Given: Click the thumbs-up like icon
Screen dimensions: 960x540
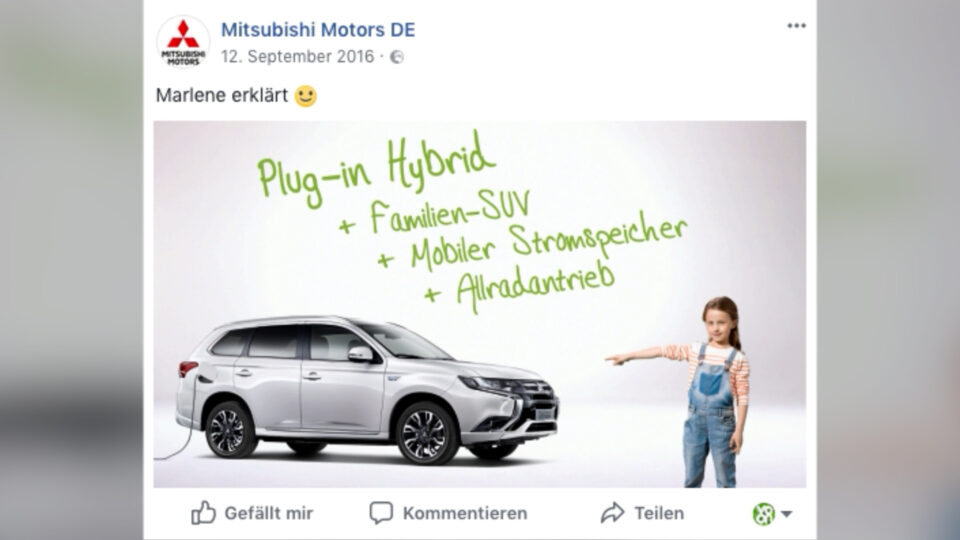Looking at the screenshot, I should [x=203, y=513].
